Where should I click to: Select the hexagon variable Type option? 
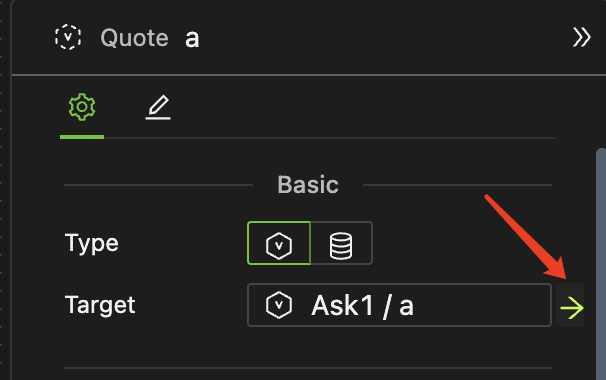click(x=279, y=243)
